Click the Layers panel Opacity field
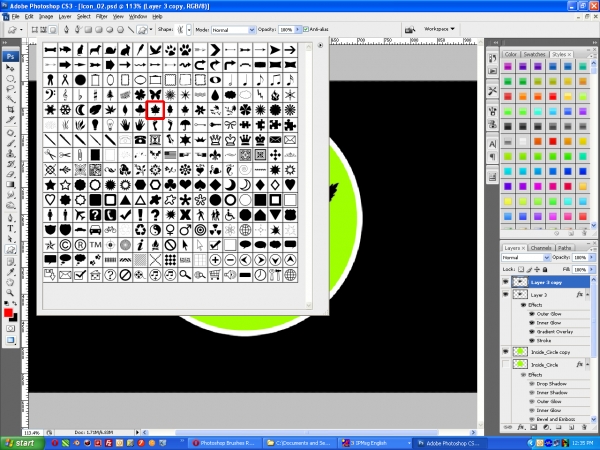This screenshot has width=600, height=450. point(580,258)
